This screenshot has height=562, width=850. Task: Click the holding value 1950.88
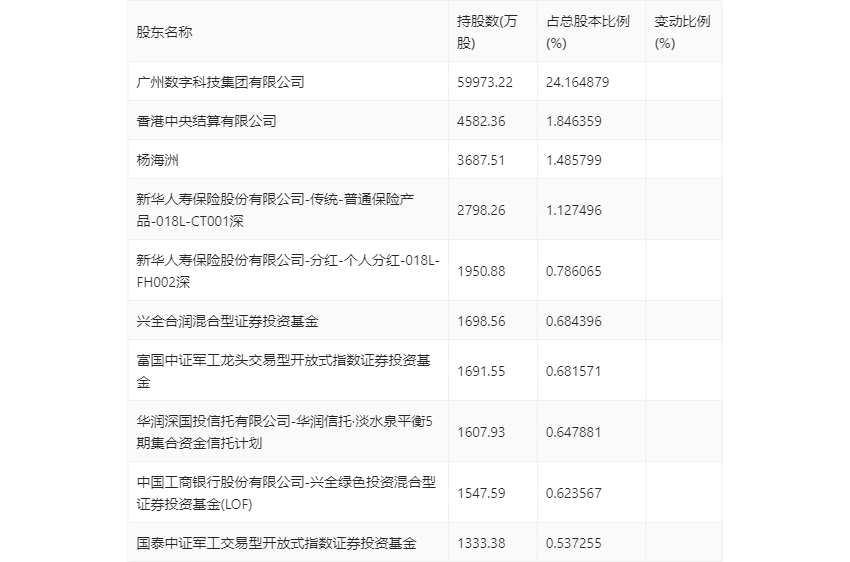click(481, 271)
